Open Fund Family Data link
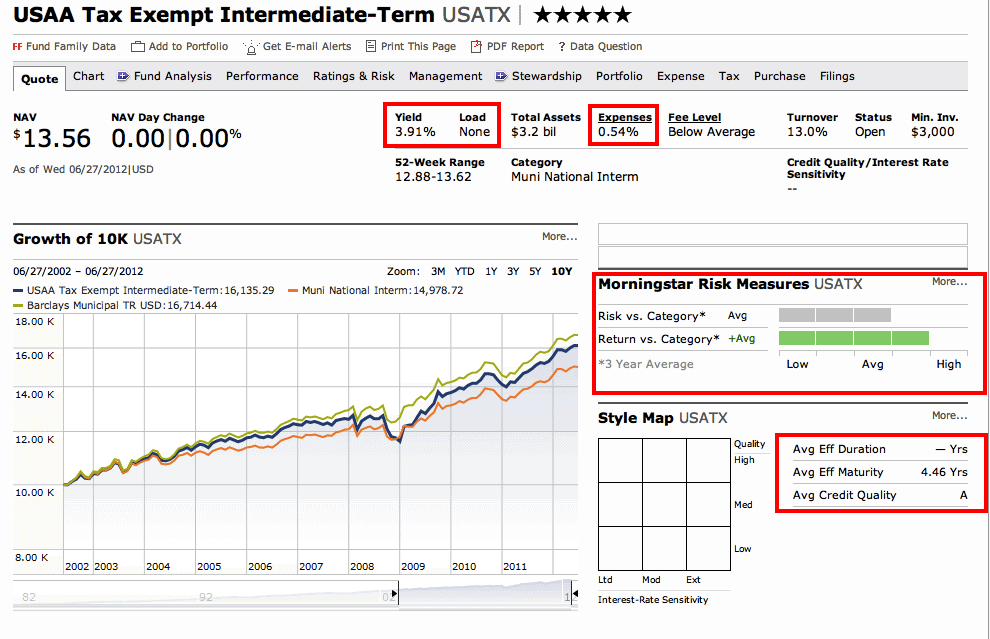 tap(71, 47)
